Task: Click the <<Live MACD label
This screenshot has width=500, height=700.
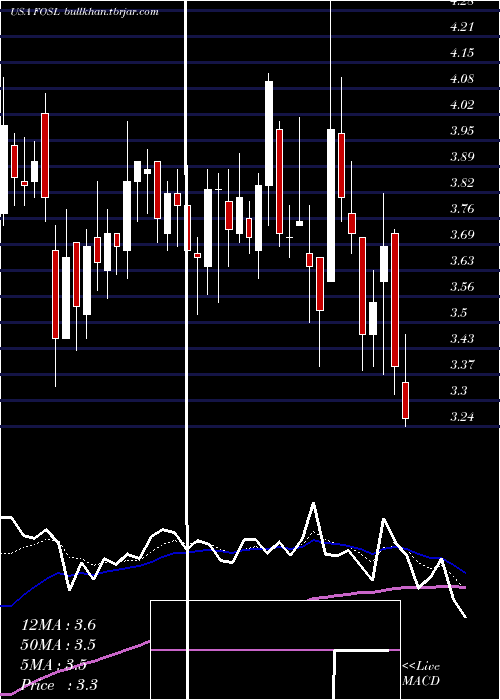Action: click(x=421, y=673)
